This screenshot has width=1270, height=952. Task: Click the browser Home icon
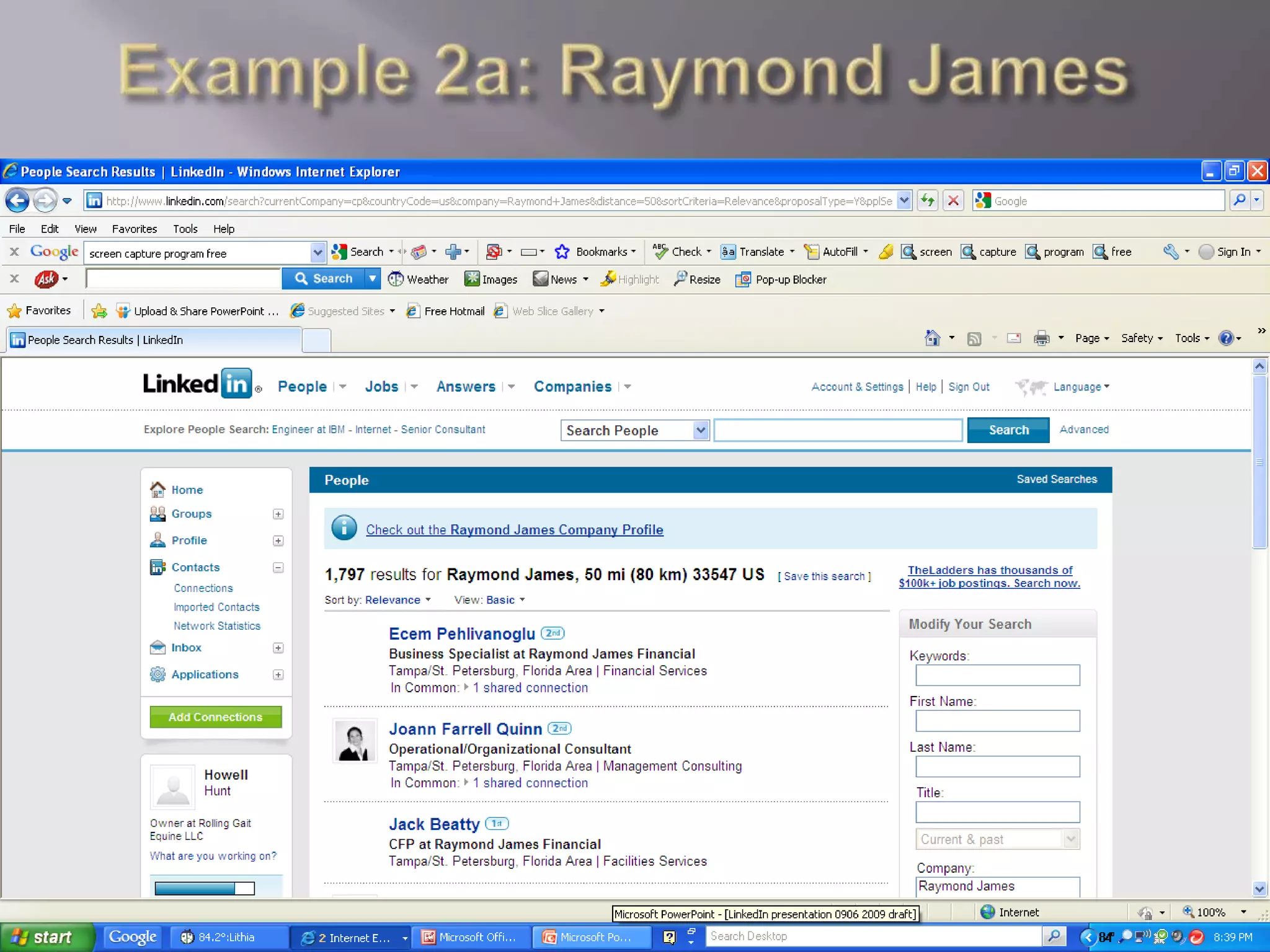click(x=932, y=337)
